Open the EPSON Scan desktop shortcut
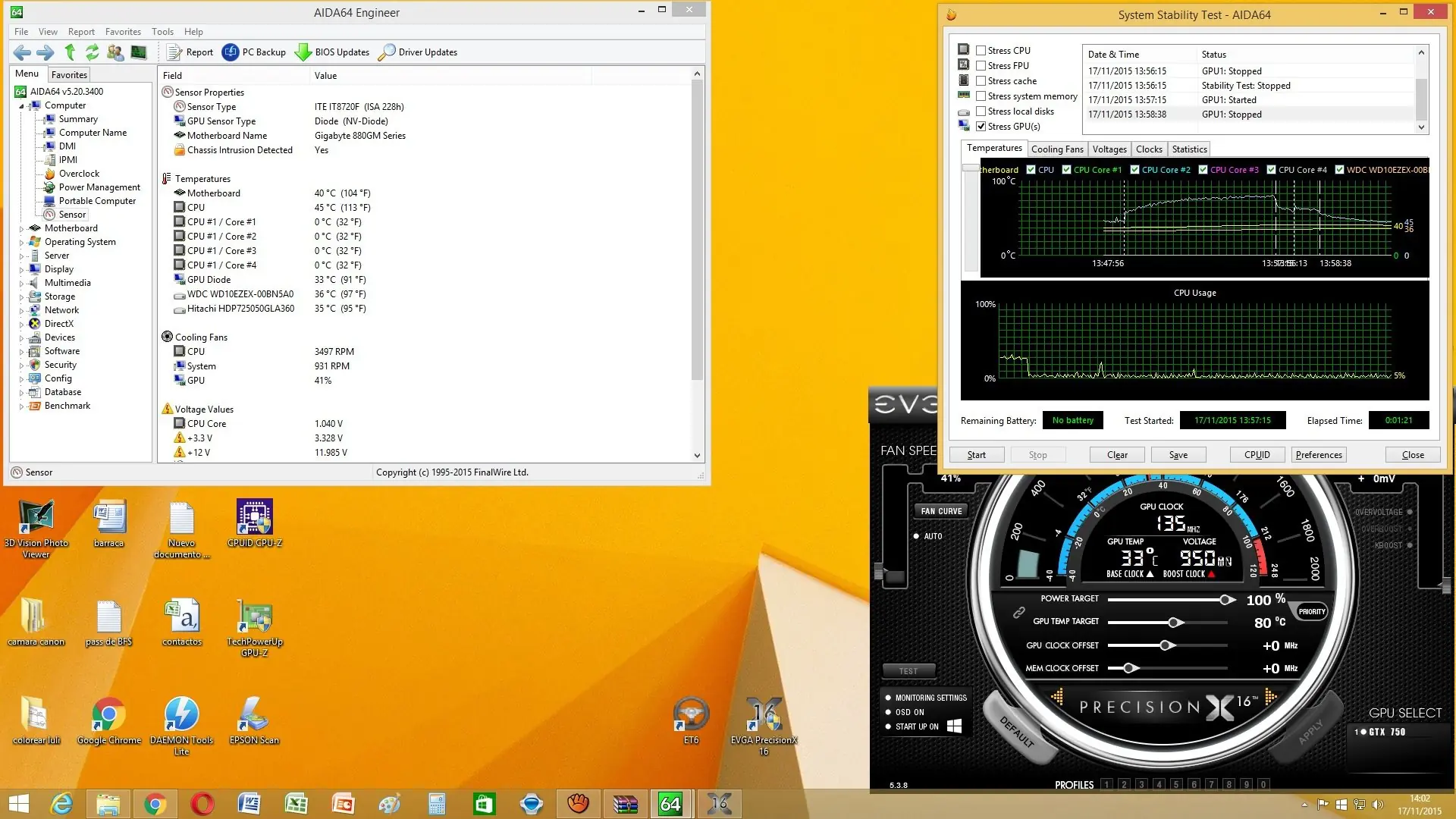The image size is (1456, 819). point(255,721)
